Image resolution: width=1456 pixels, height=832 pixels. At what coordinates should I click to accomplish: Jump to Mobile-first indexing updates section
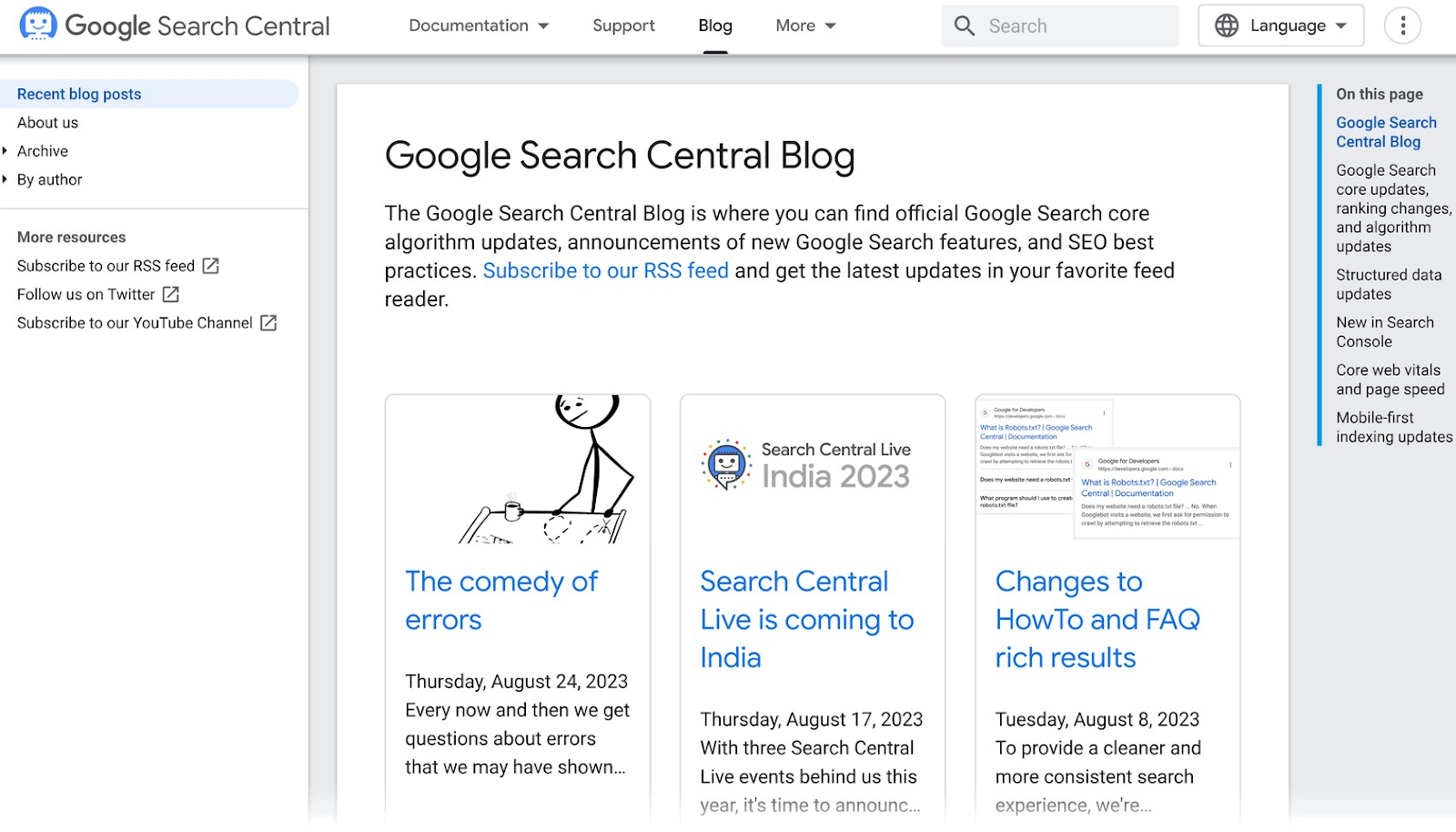[x=1394, y=427]
